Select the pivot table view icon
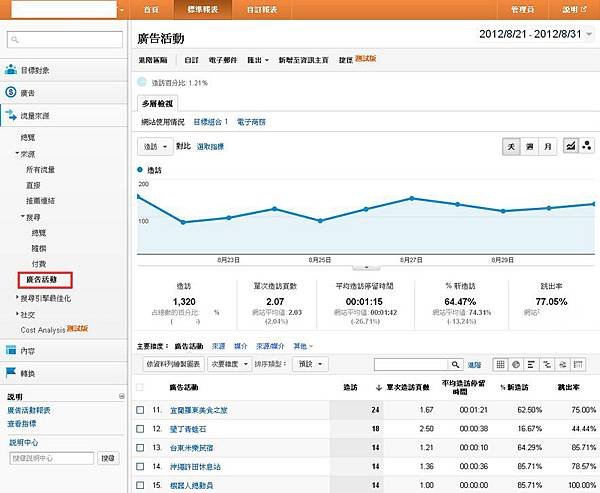 click(x=578, y=364)
